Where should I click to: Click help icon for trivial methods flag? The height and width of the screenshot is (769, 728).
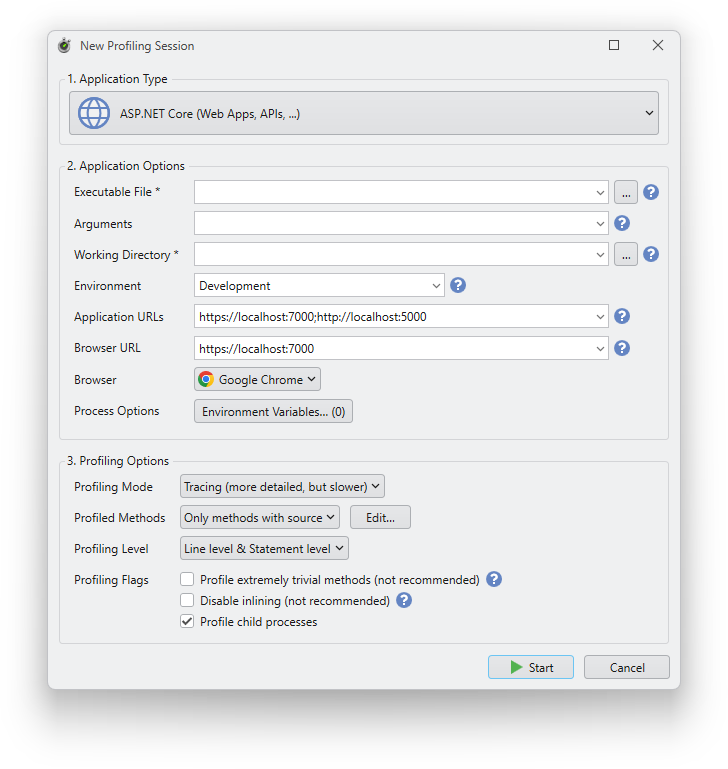pos(493,579)
